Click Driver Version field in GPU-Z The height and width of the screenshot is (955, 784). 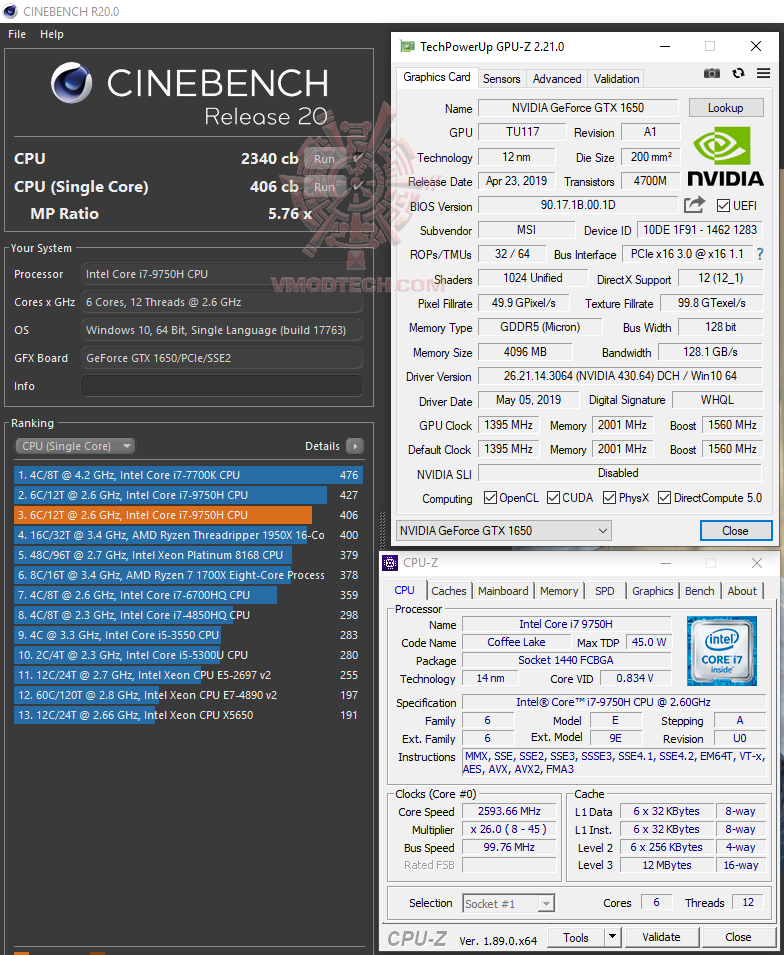pyautogui.click(x=620, y=376)
